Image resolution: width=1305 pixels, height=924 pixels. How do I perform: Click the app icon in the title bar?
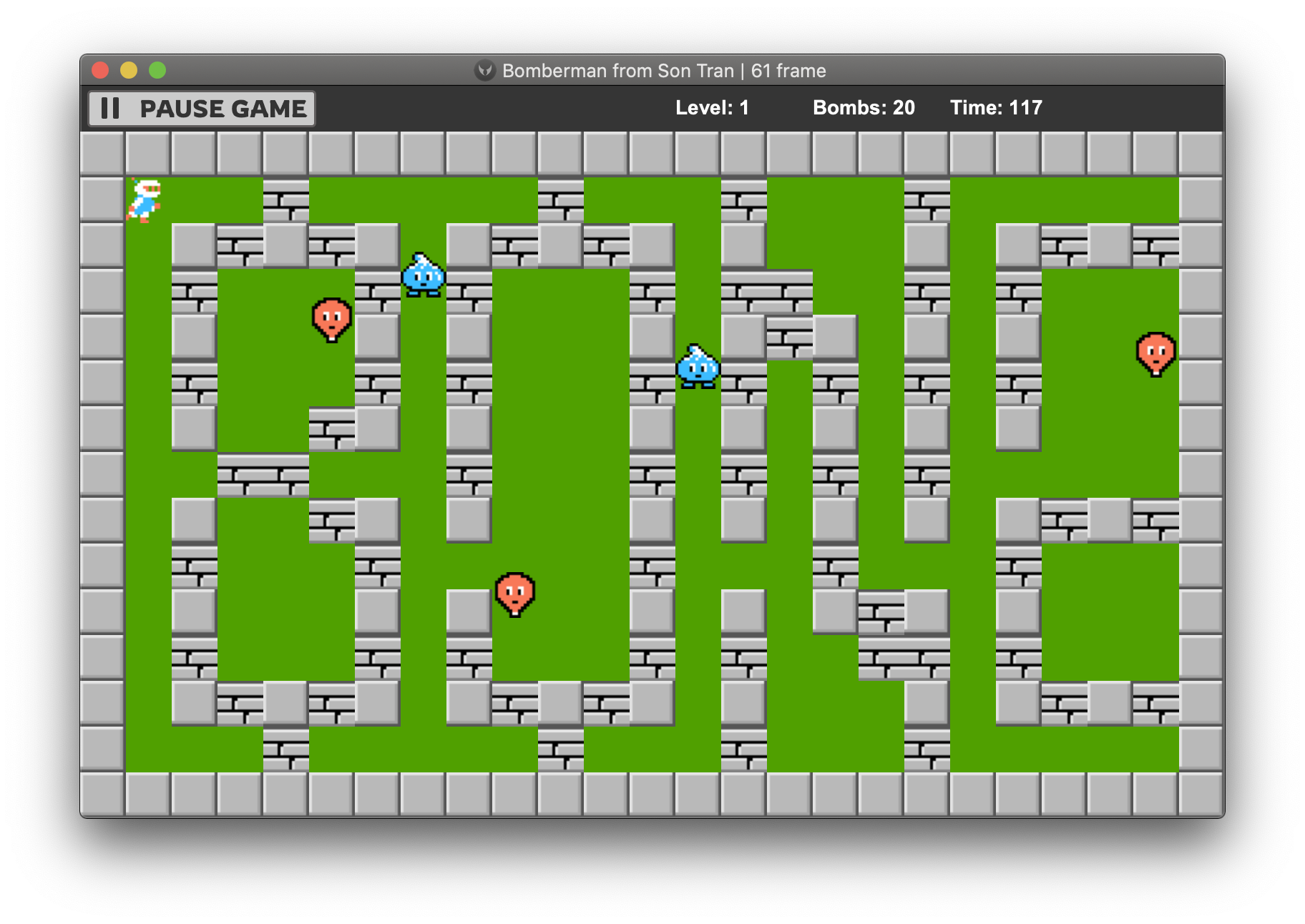[x=485, y=70]
